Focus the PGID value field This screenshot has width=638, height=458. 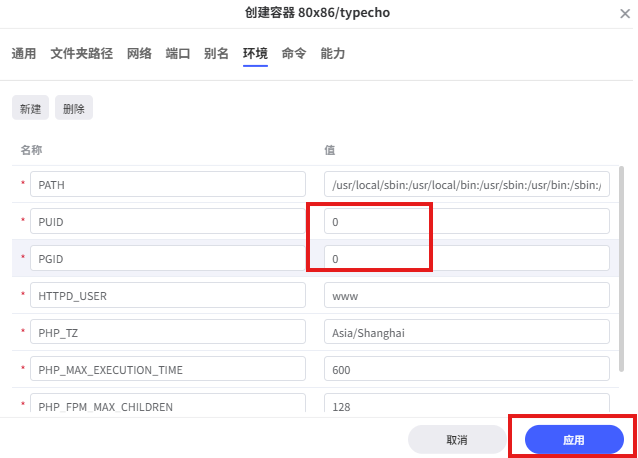click(x=466, y=258)
